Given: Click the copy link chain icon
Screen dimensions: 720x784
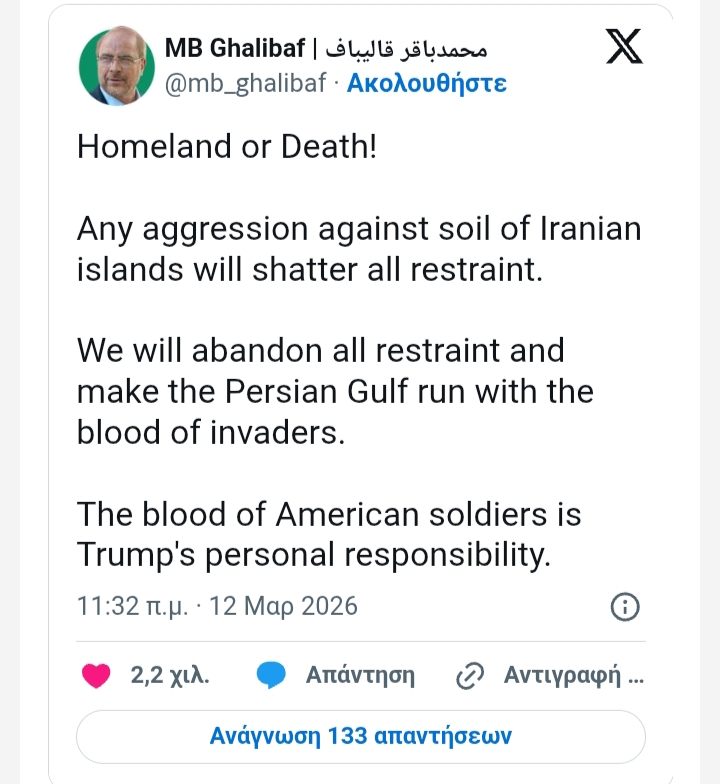Looking at the screenshot, I should click(x=470, y=676).
